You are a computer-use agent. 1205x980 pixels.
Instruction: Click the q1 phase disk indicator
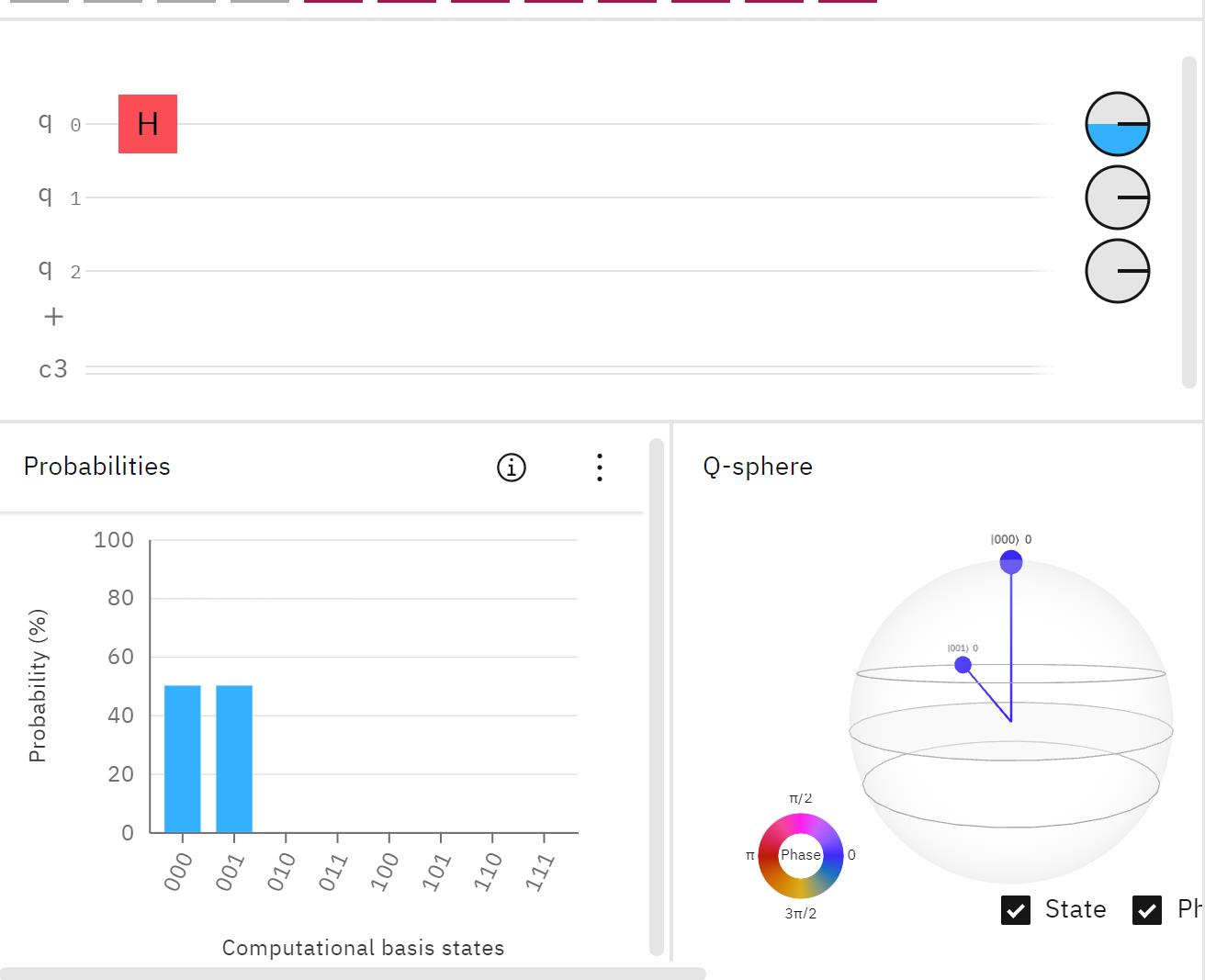pos(1118,197)
